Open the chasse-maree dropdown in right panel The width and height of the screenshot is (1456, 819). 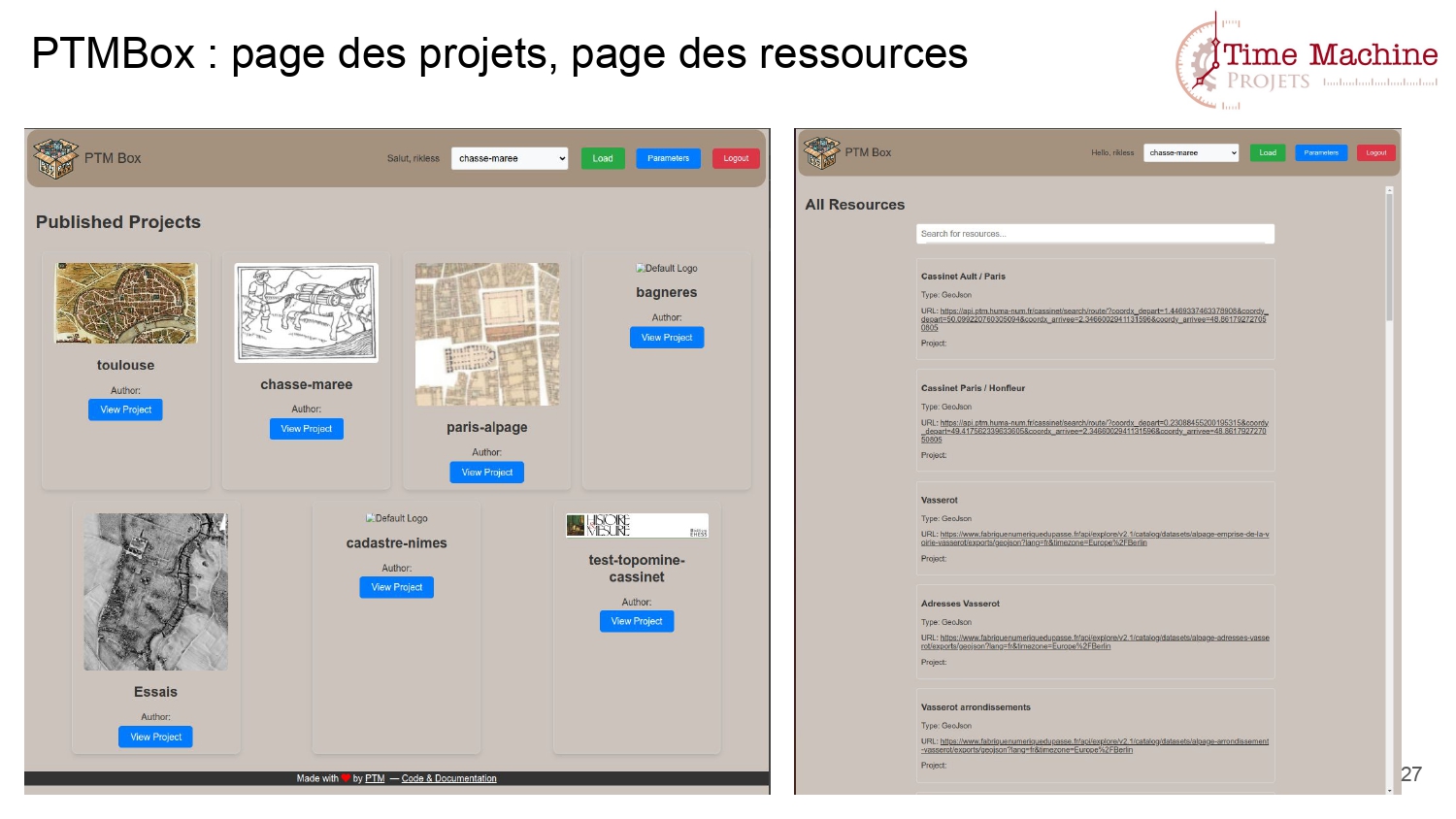[x=1191, y=153]
